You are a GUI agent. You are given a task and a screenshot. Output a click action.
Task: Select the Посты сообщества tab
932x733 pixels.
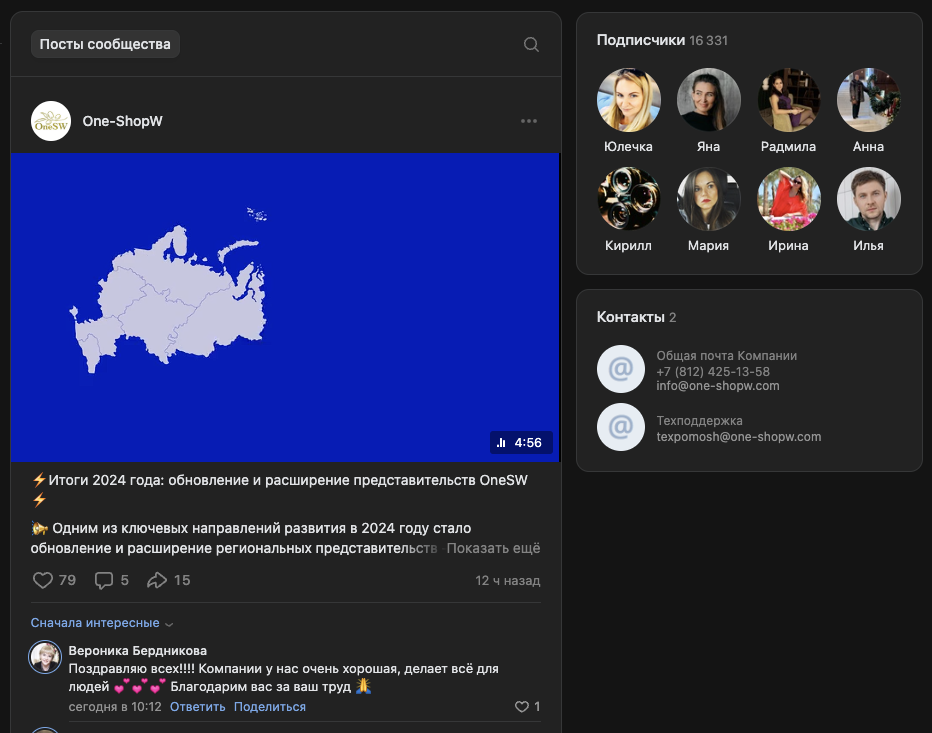(x=105, y=44)
